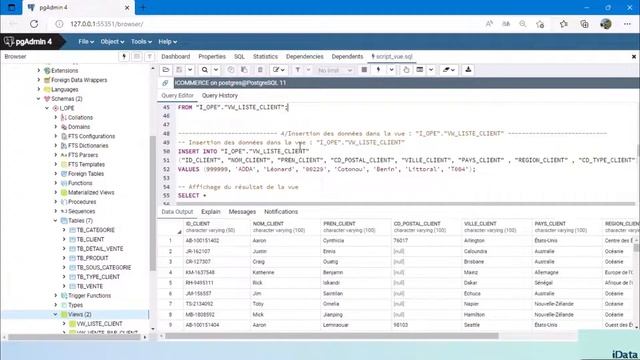Switch to the Statistics tab

point(265,56)
